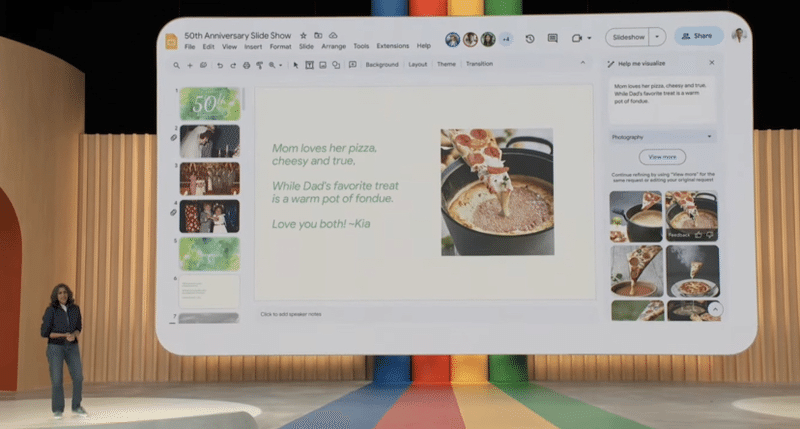Open version history clock icon
Viewport: 800px width, 429px height.
[530, 39]
